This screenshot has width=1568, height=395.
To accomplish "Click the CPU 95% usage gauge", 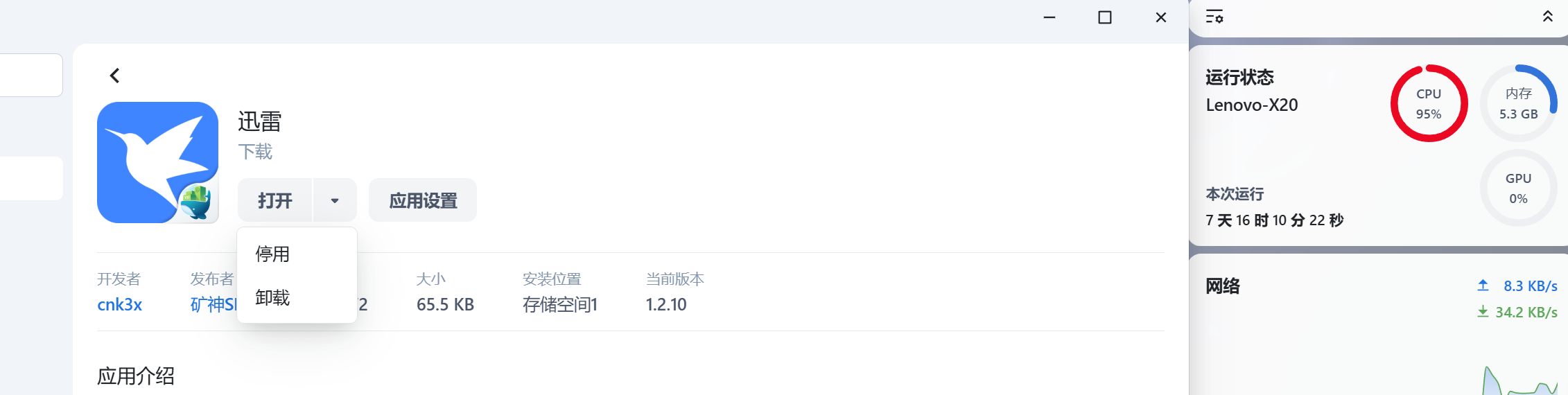I will 1429,104.
